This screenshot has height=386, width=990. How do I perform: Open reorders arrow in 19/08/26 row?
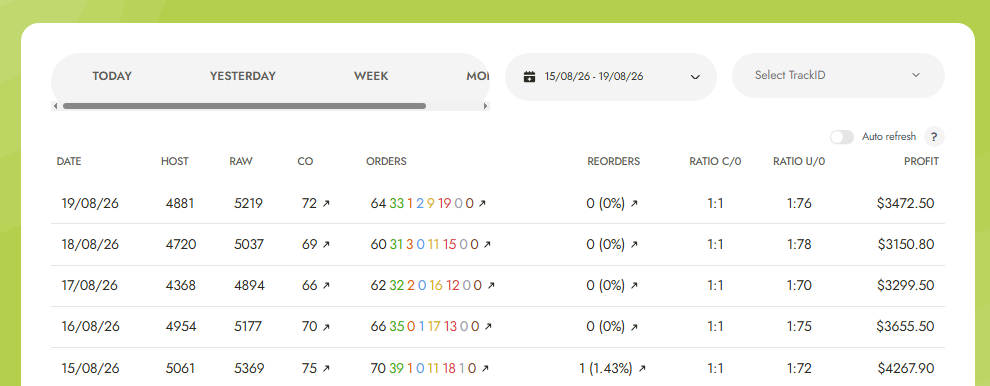pyautogui.click(x=634, y=203)
